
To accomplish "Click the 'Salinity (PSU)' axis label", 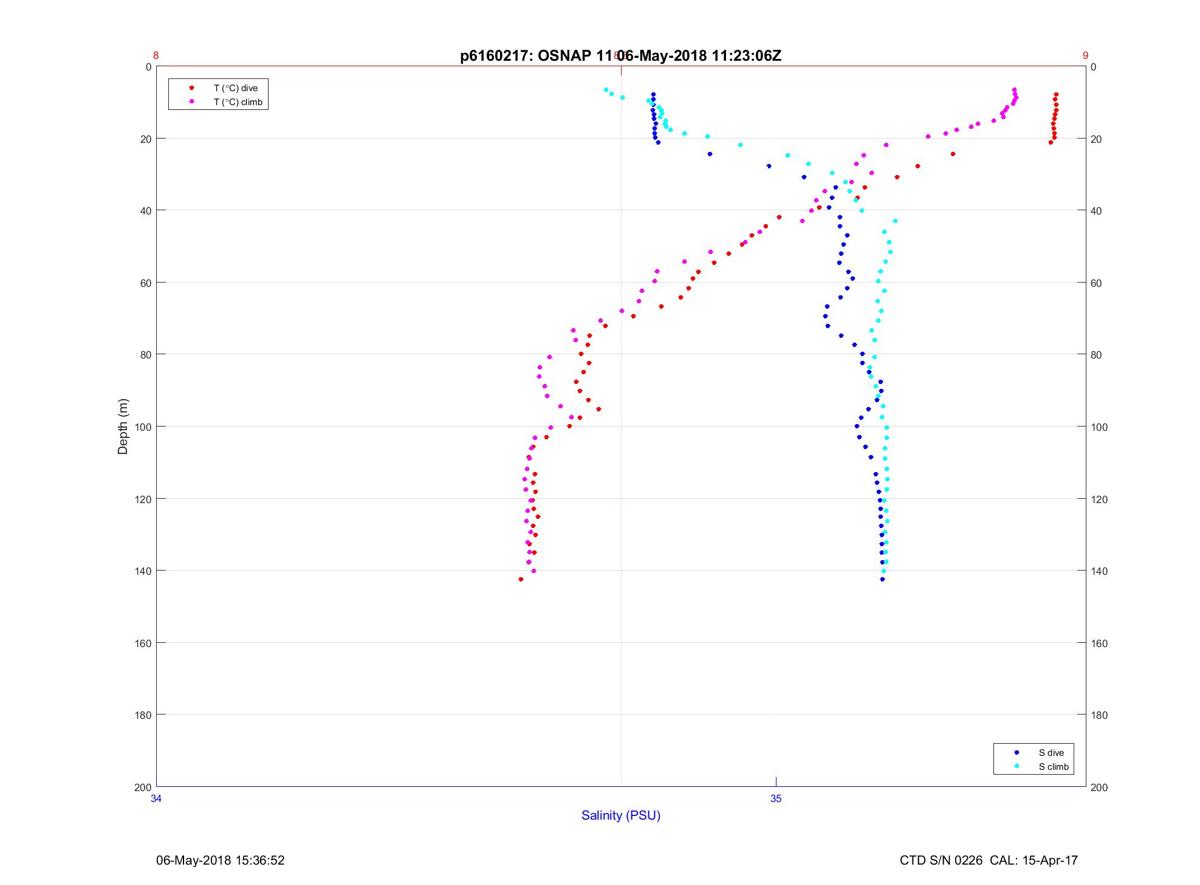I will coord(621,816).
